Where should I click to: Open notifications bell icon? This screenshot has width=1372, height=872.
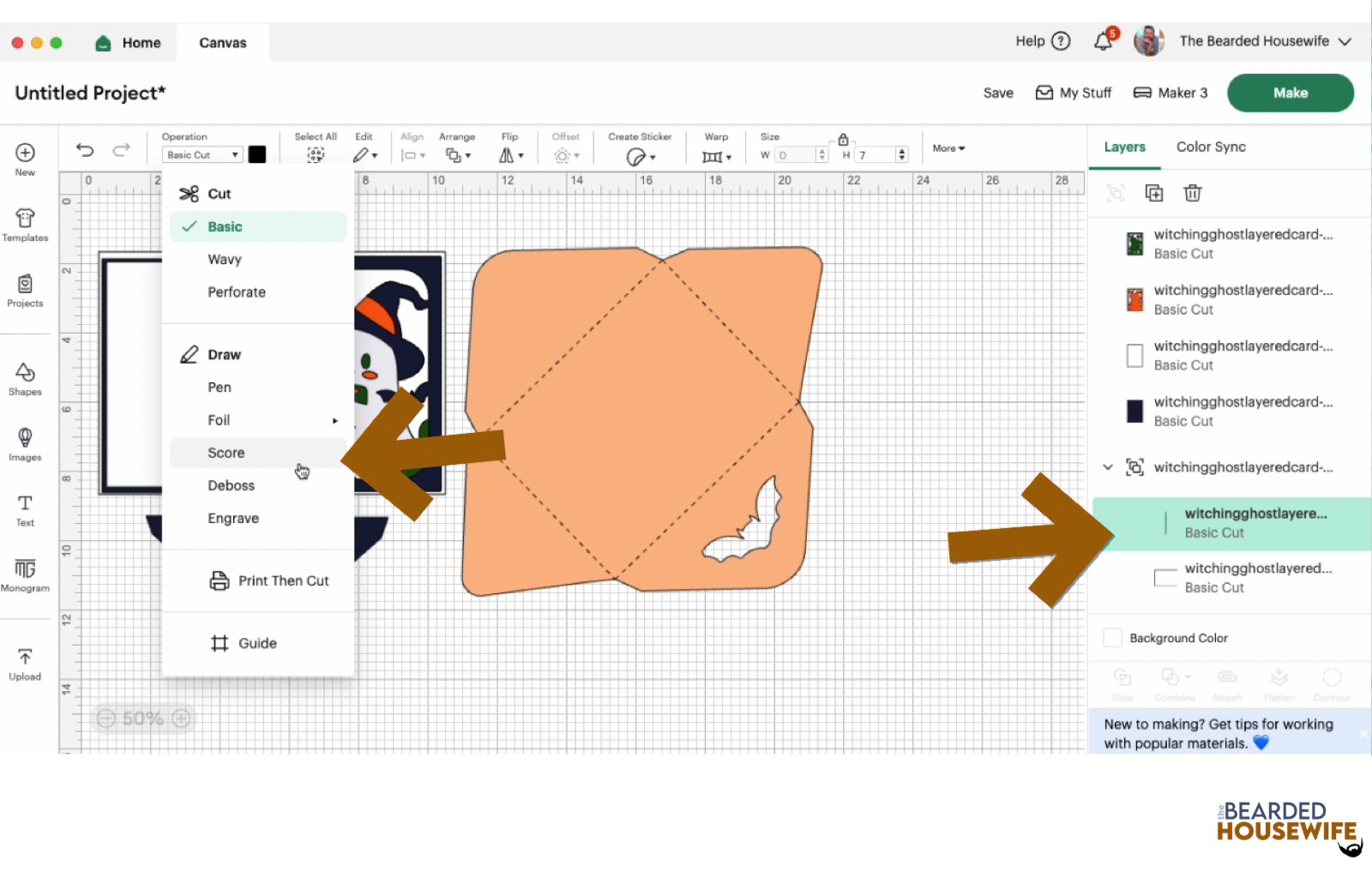[1104, 41]
